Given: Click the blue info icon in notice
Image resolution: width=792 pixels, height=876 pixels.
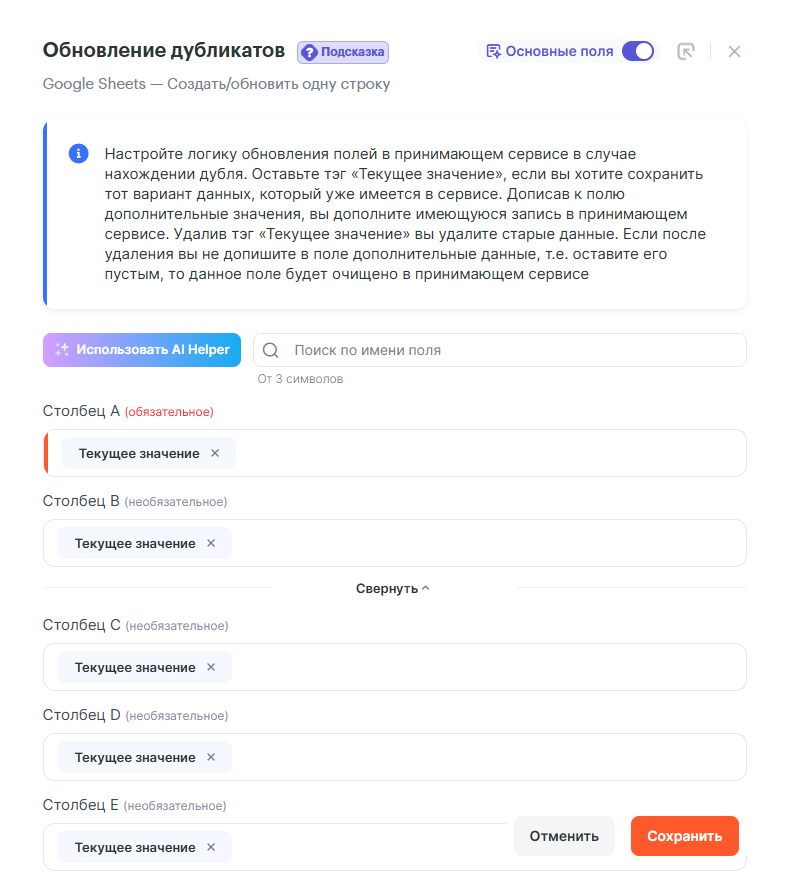Looking at the screenshot, I should (x=78, y=154).
